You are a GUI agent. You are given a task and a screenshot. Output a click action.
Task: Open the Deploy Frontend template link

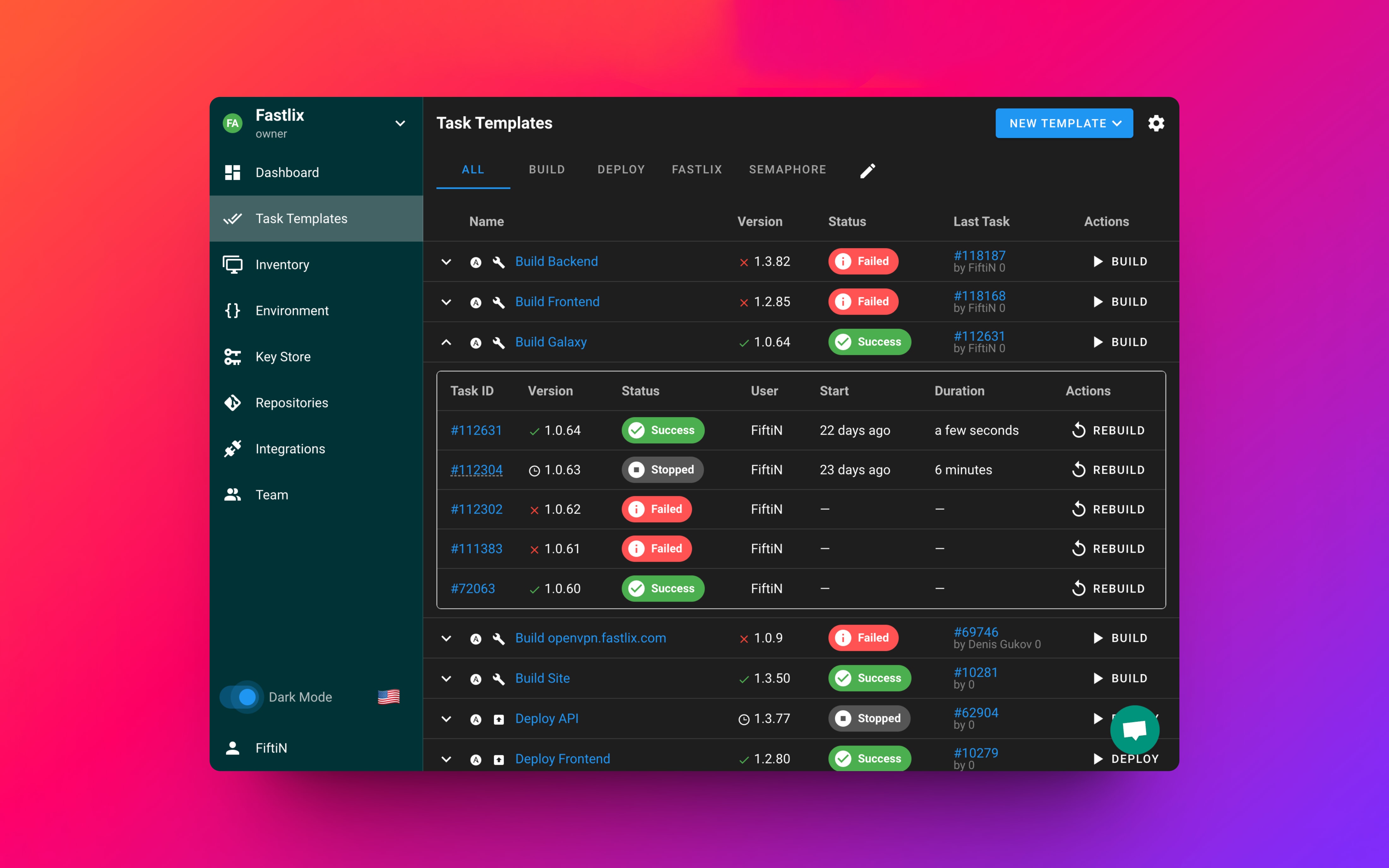pyautogui.click(x=563, y=758)
